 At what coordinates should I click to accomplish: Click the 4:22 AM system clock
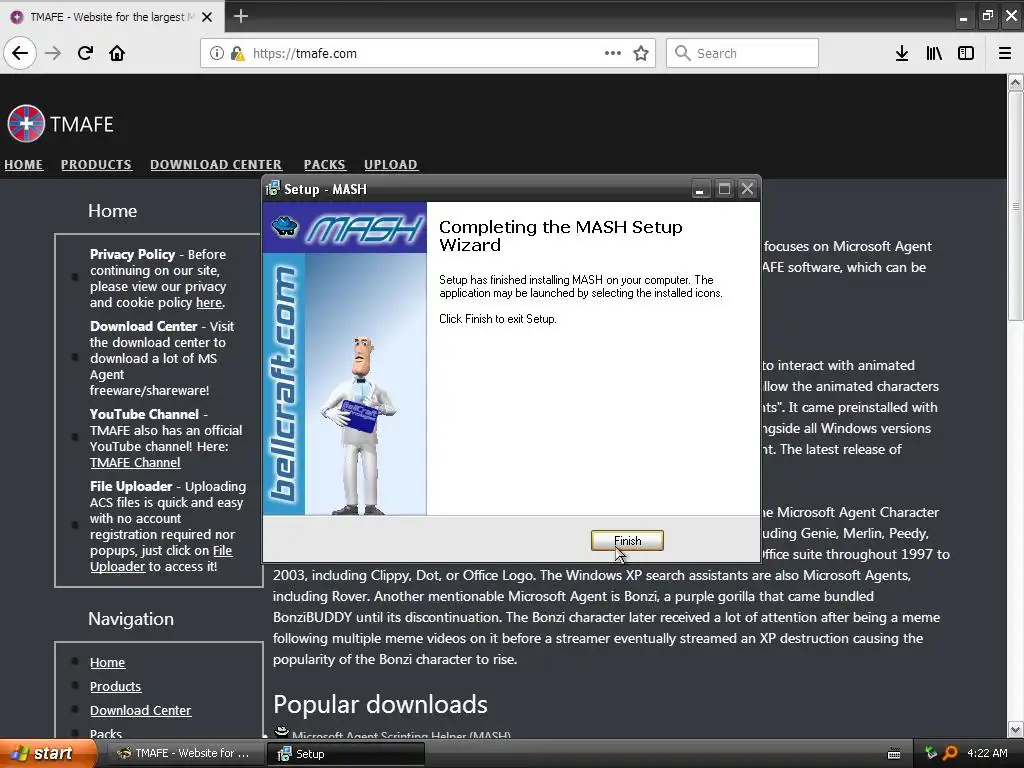click(x=987, y=753)
